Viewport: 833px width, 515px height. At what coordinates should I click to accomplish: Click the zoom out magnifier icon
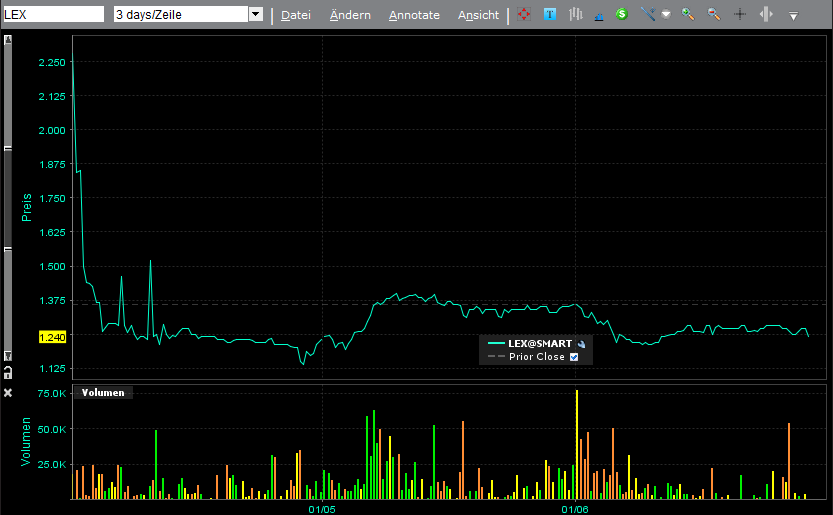[x=714, y=14]
